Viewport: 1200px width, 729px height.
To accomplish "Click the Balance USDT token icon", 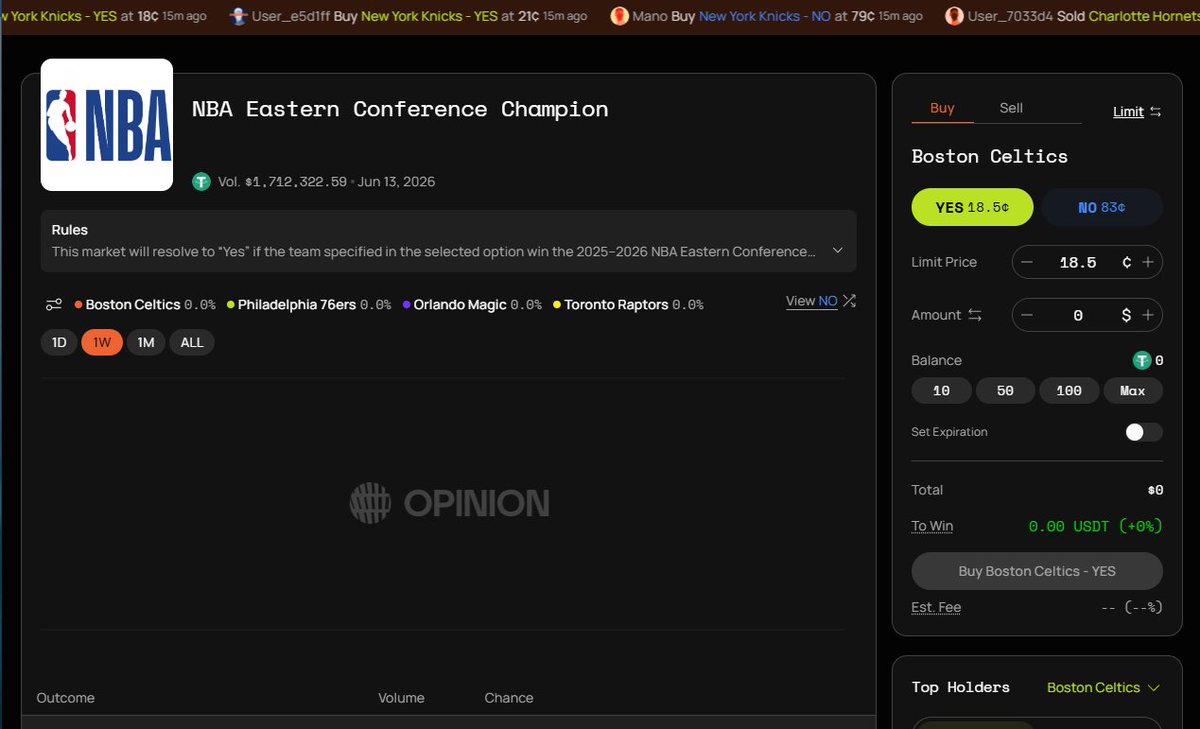I will 1141,361.
